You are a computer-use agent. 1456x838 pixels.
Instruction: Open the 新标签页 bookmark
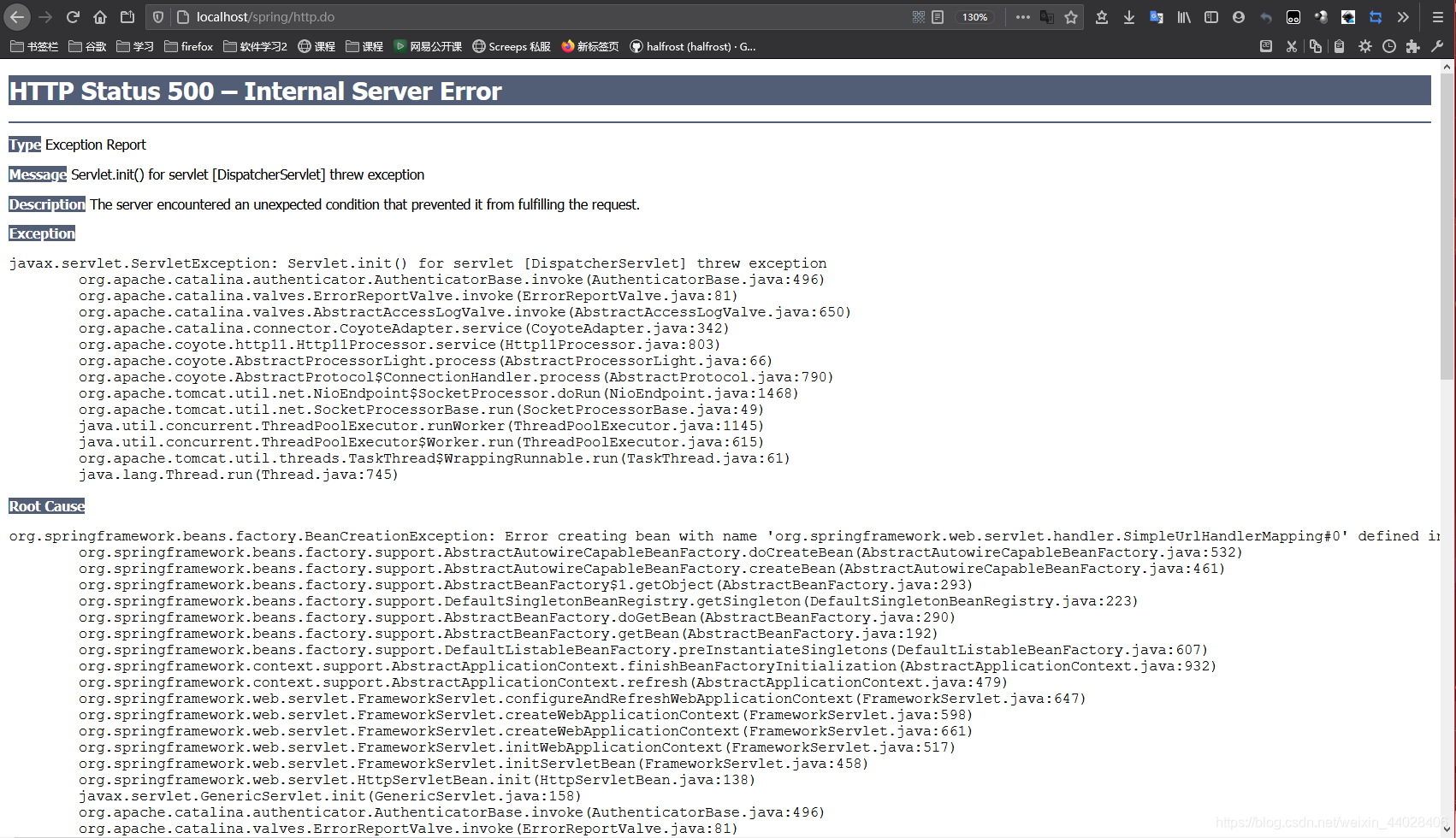pos(590,46)
